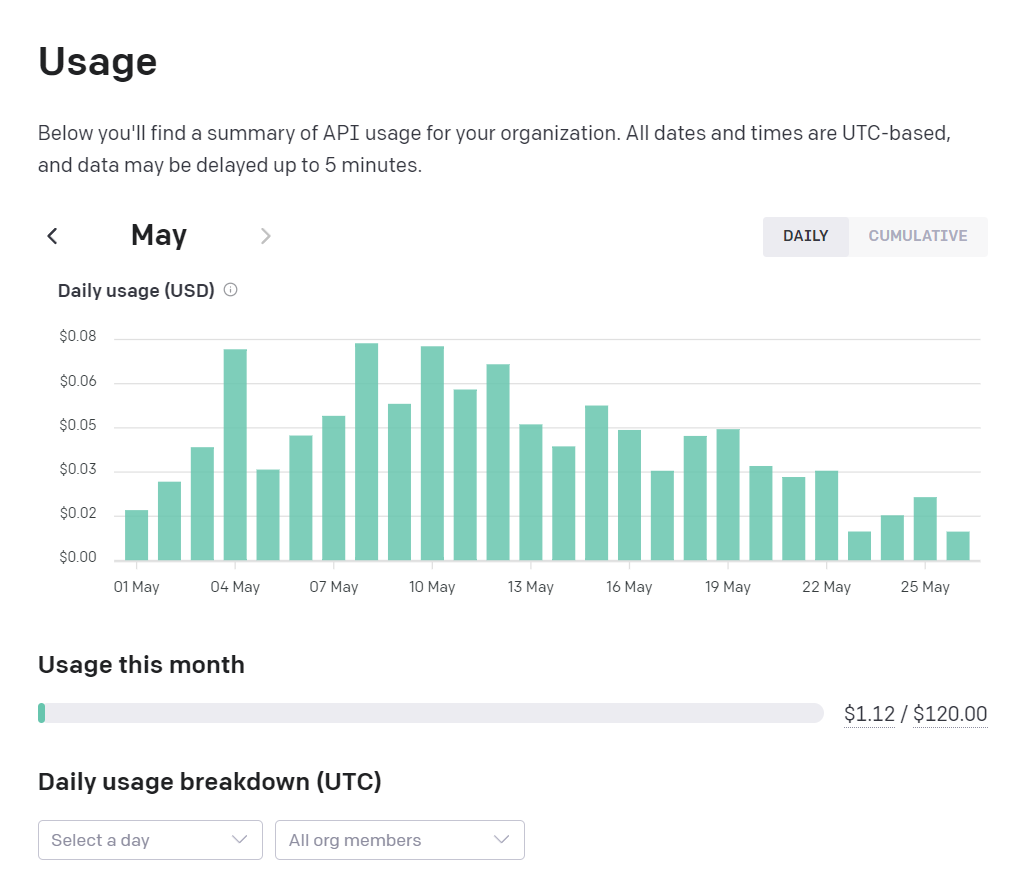Open the Select a day dropdown
The height and width of the screenshot is (872, 1019).
[x=150, y=840]
